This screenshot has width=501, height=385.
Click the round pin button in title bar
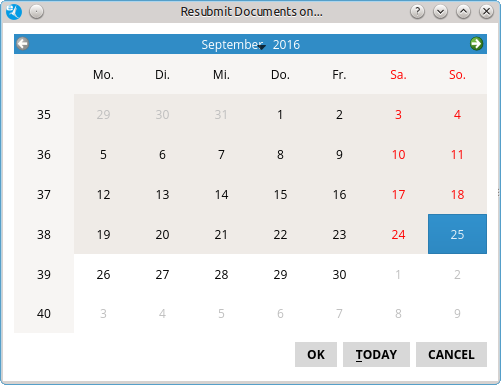[36, 12]
